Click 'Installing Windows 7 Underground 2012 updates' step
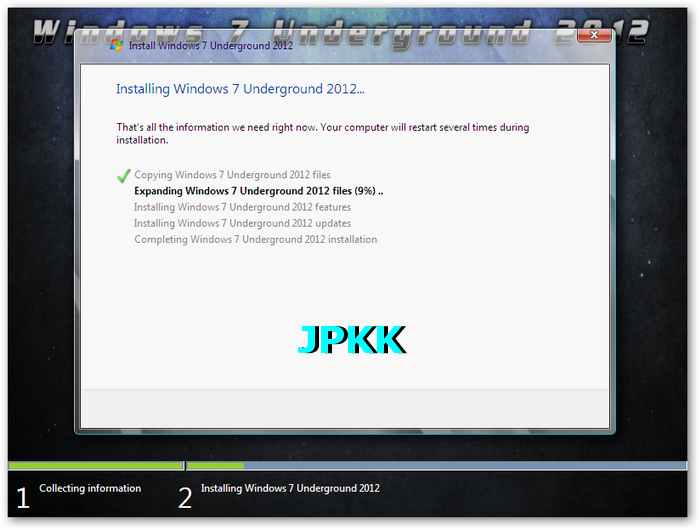The height and width of the screenshot is (530, 700). pos(242,223)
